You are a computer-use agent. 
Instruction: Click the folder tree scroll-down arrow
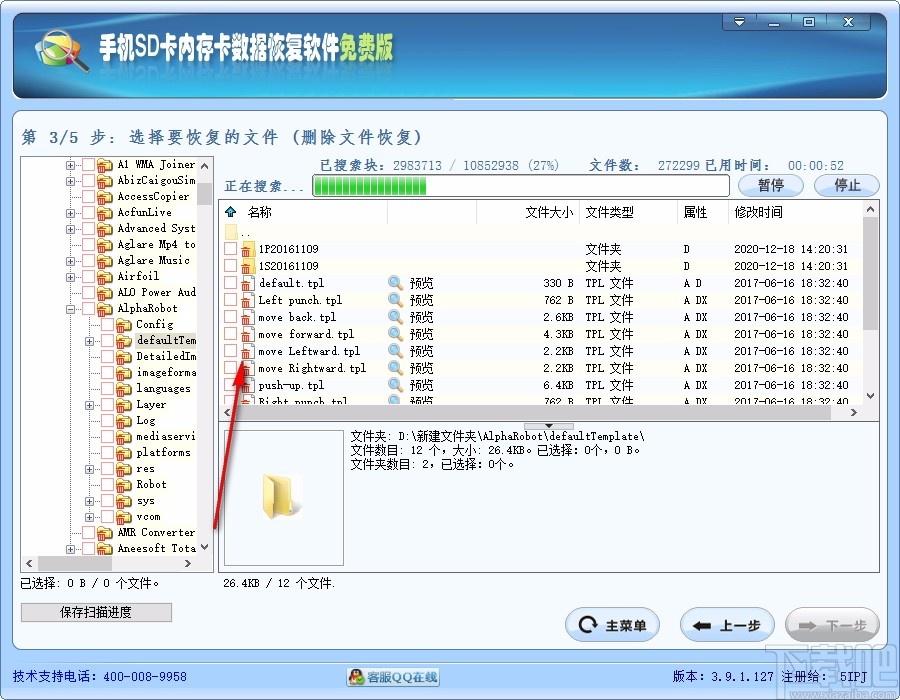[x=204, y=547]
